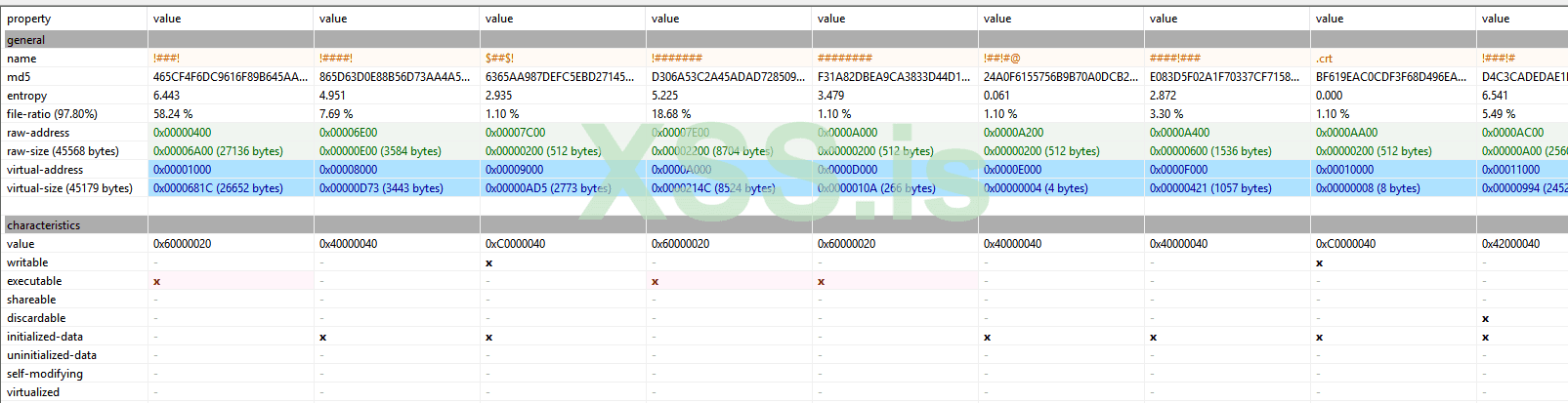Click the file-ratio value 5.49 %
Screen dimensions: 1568x403
click(1499, 114)
